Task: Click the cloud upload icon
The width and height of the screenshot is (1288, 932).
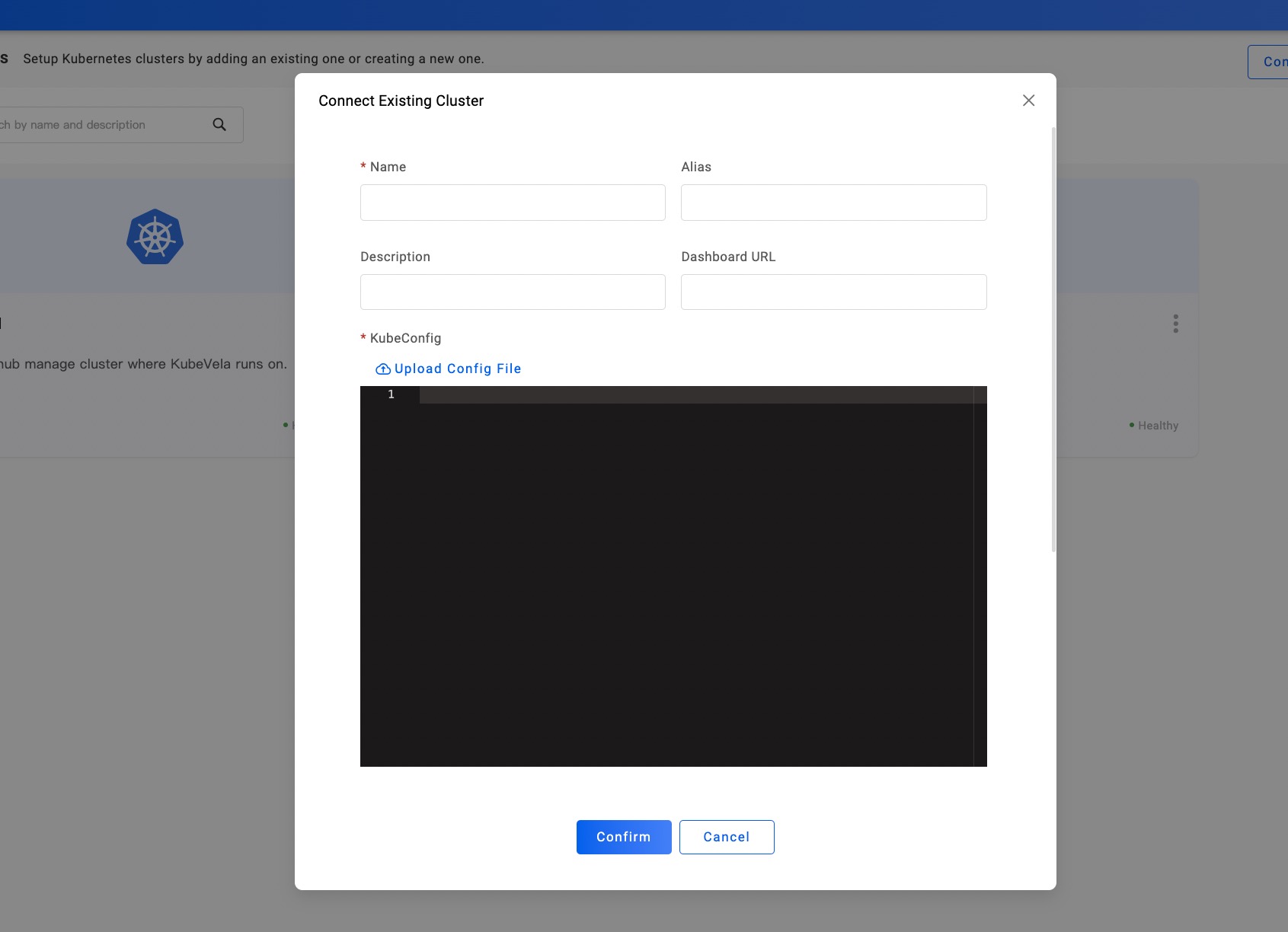Action: [383, 369]
